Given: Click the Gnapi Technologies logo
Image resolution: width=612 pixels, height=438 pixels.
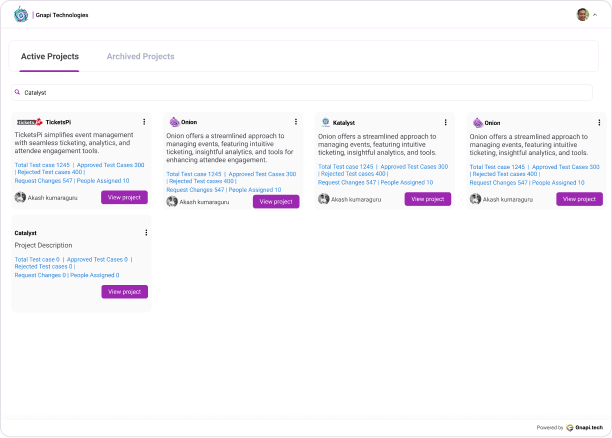Looking at the screenshot, I should click(x=21, y=14).
